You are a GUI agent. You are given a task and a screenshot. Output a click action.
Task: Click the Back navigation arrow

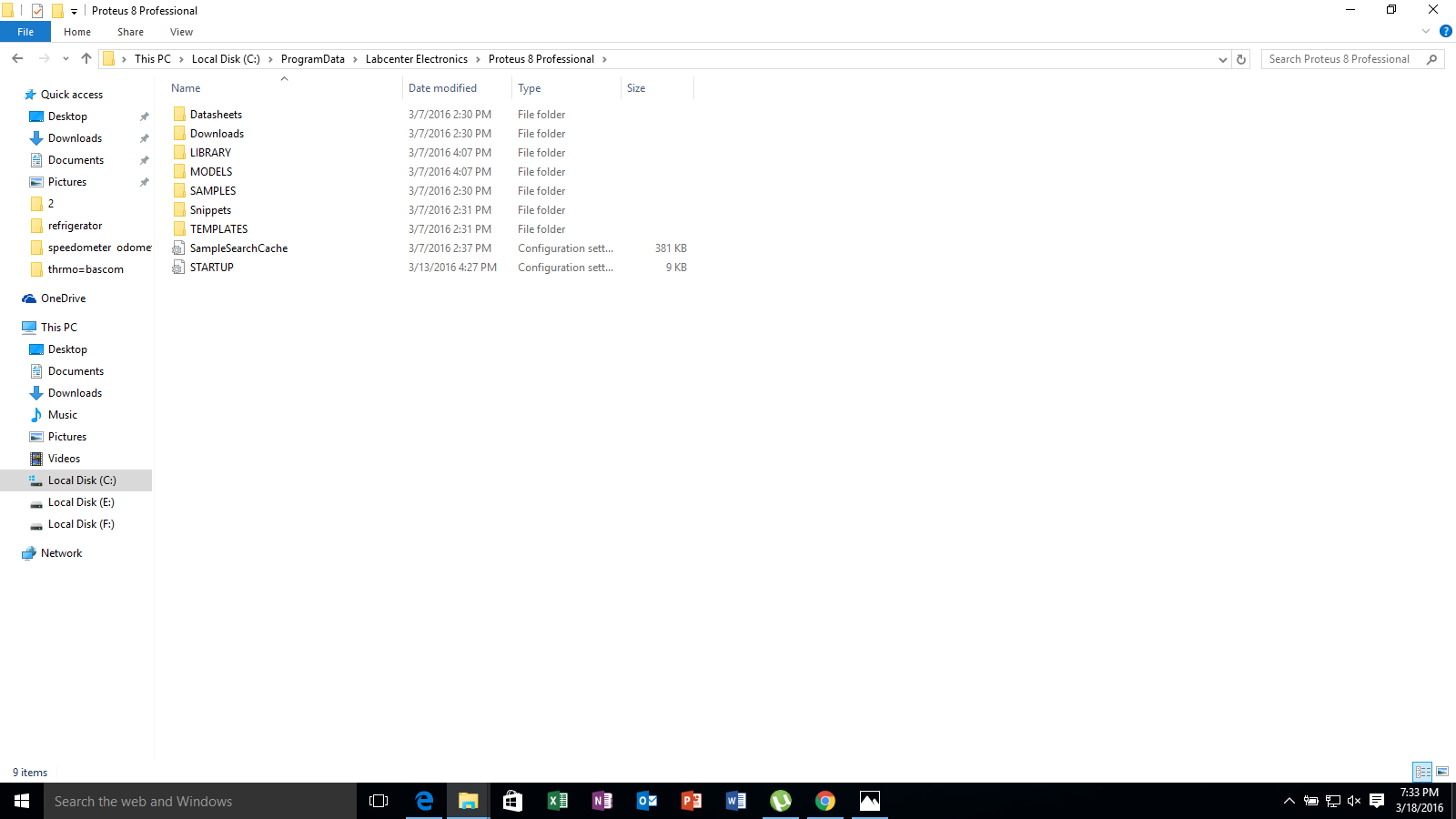pyautogui.click(x=17, y=58)
